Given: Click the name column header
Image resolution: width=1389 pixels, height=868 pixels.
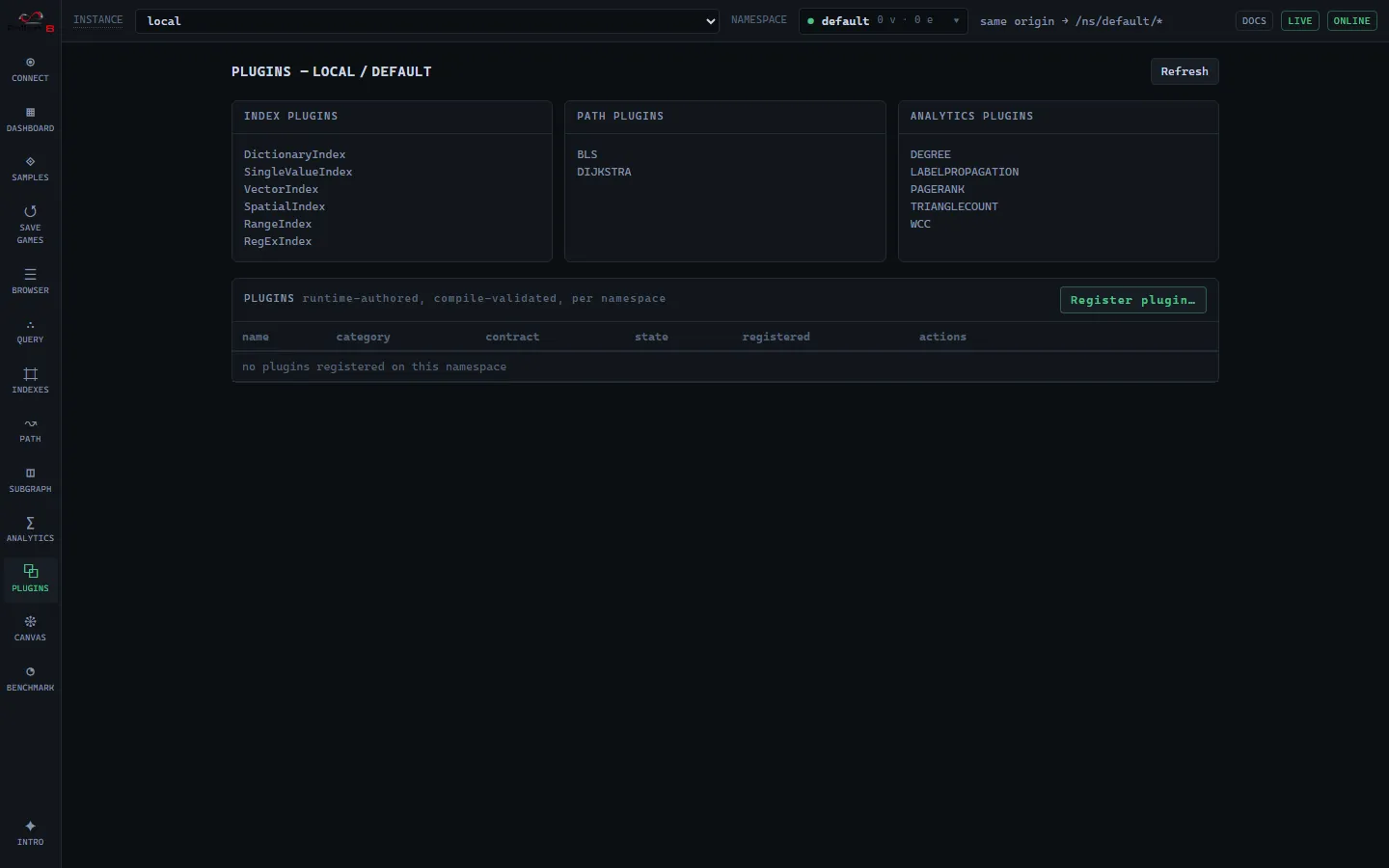Looking at the screenshot, I should 256,337.
